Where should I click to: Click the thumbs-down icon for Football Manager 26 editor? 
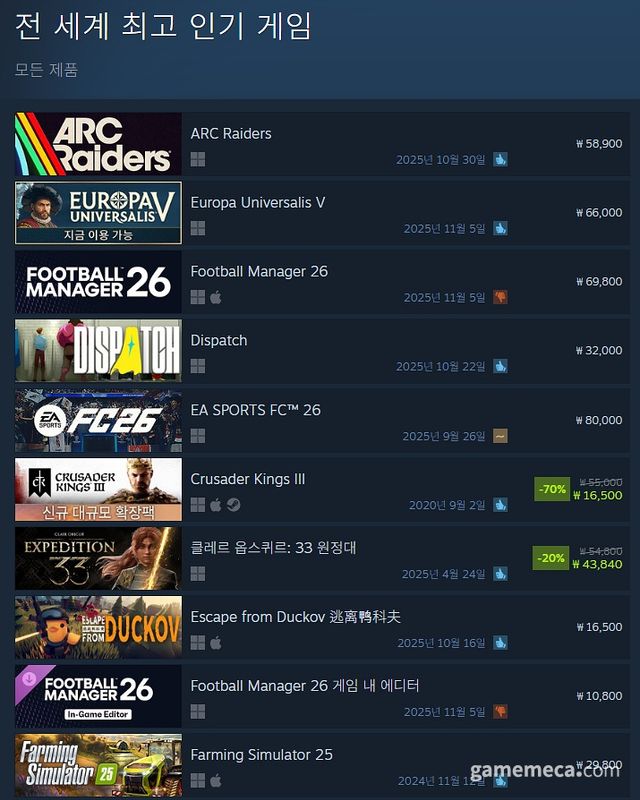(500, 712)
